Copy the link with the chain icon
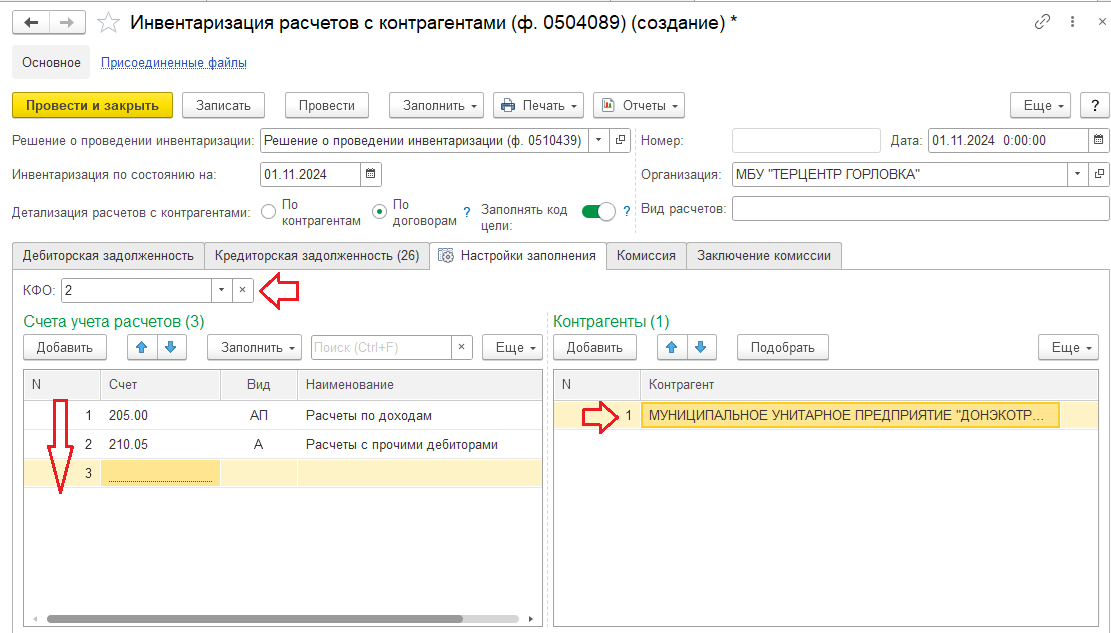 pos(1042,22)
